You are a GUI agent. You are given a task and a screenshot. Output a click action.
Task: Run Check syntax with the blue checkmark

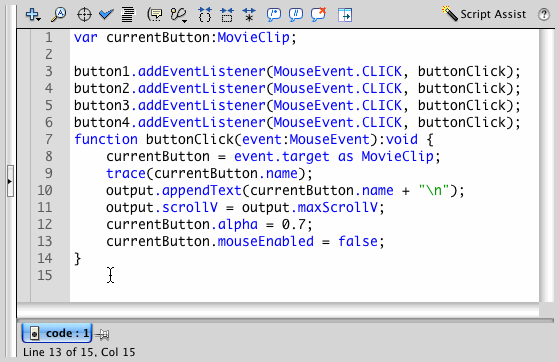coord(106,15)
